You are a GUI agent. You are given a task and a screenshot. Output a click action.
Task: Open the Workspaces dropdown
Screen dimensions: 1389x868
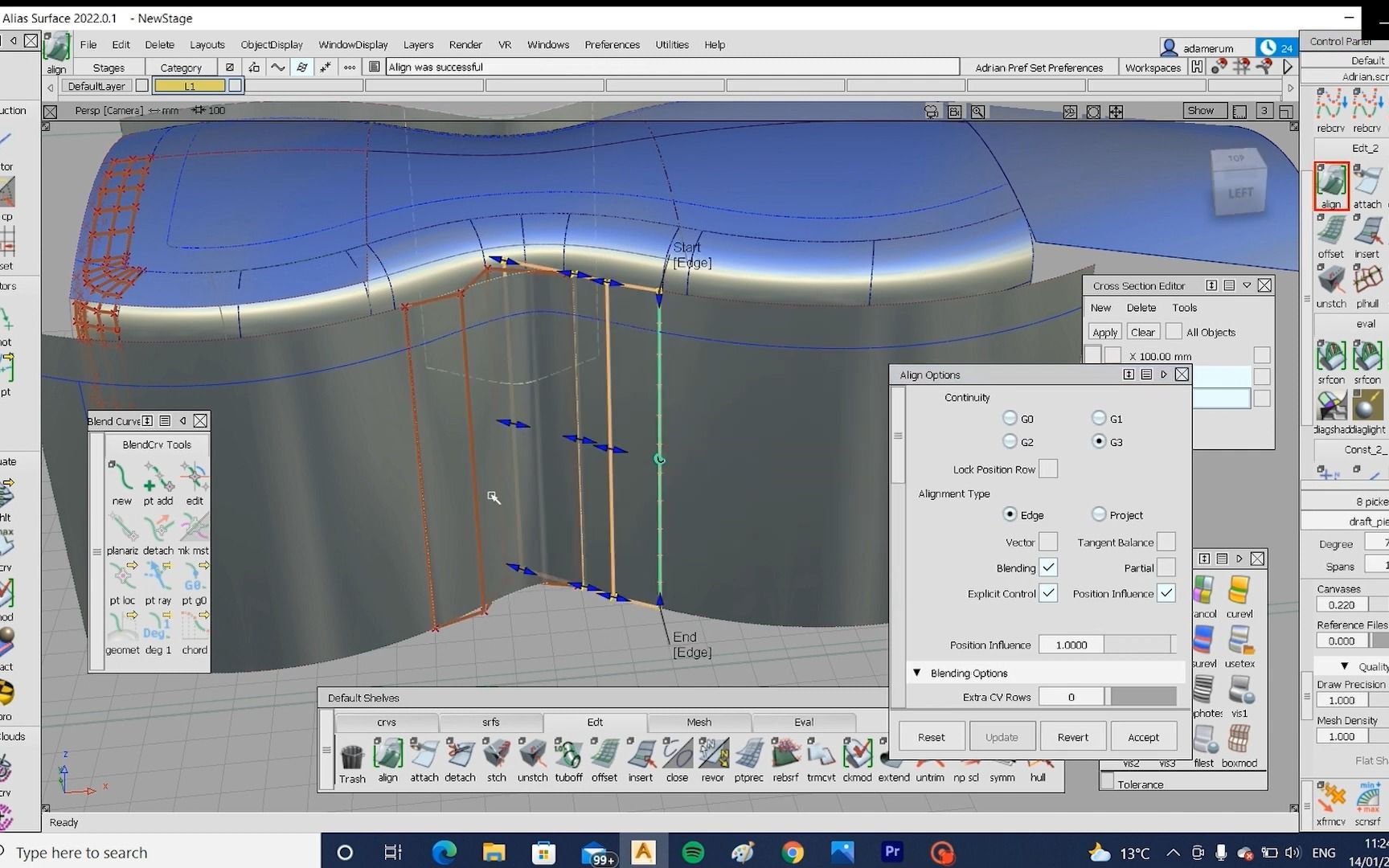pos(1153,68)
